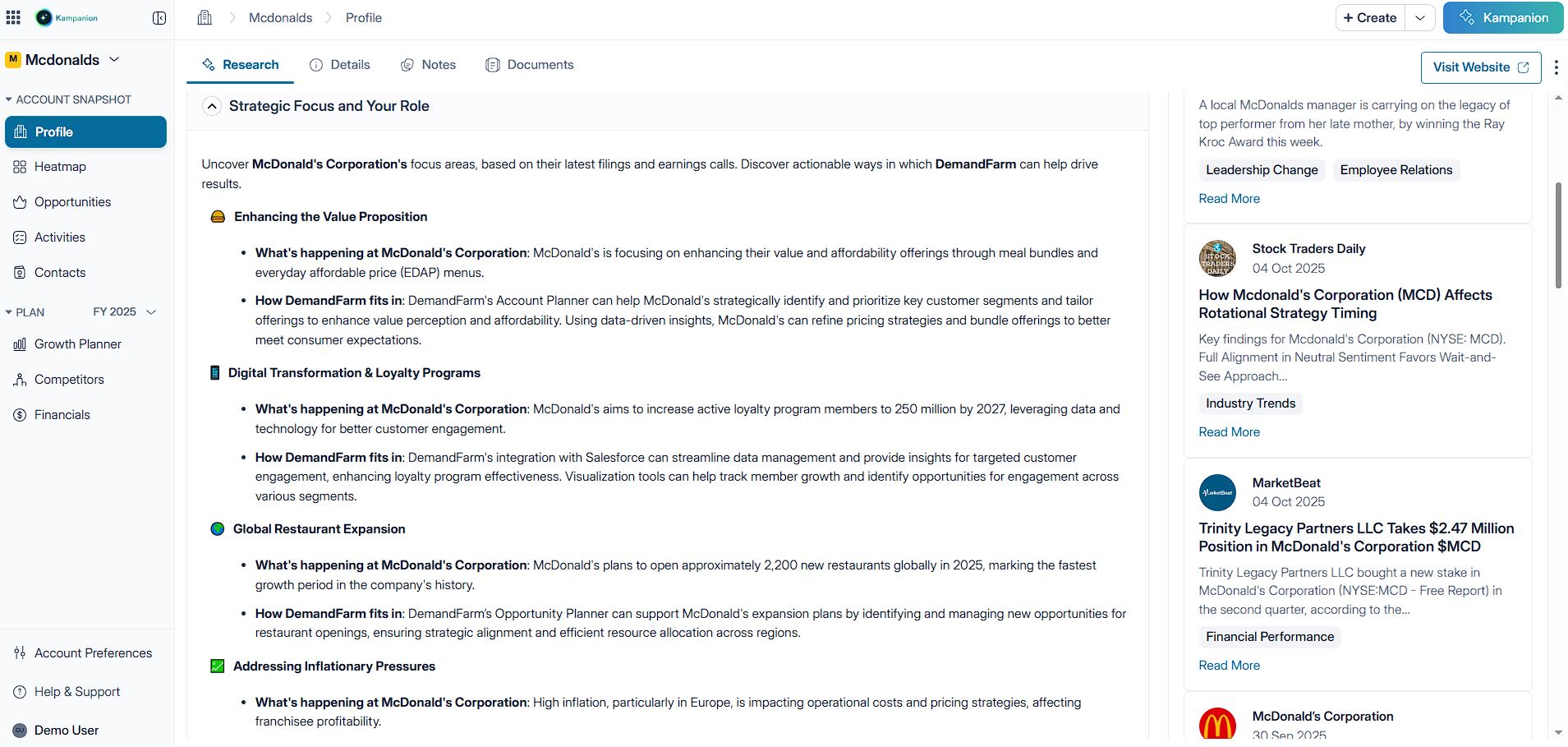The height and width of the screenshot is (747, 1568).
Task: Open the three-dot more options menu
Action: click(x=1556, y=67)
